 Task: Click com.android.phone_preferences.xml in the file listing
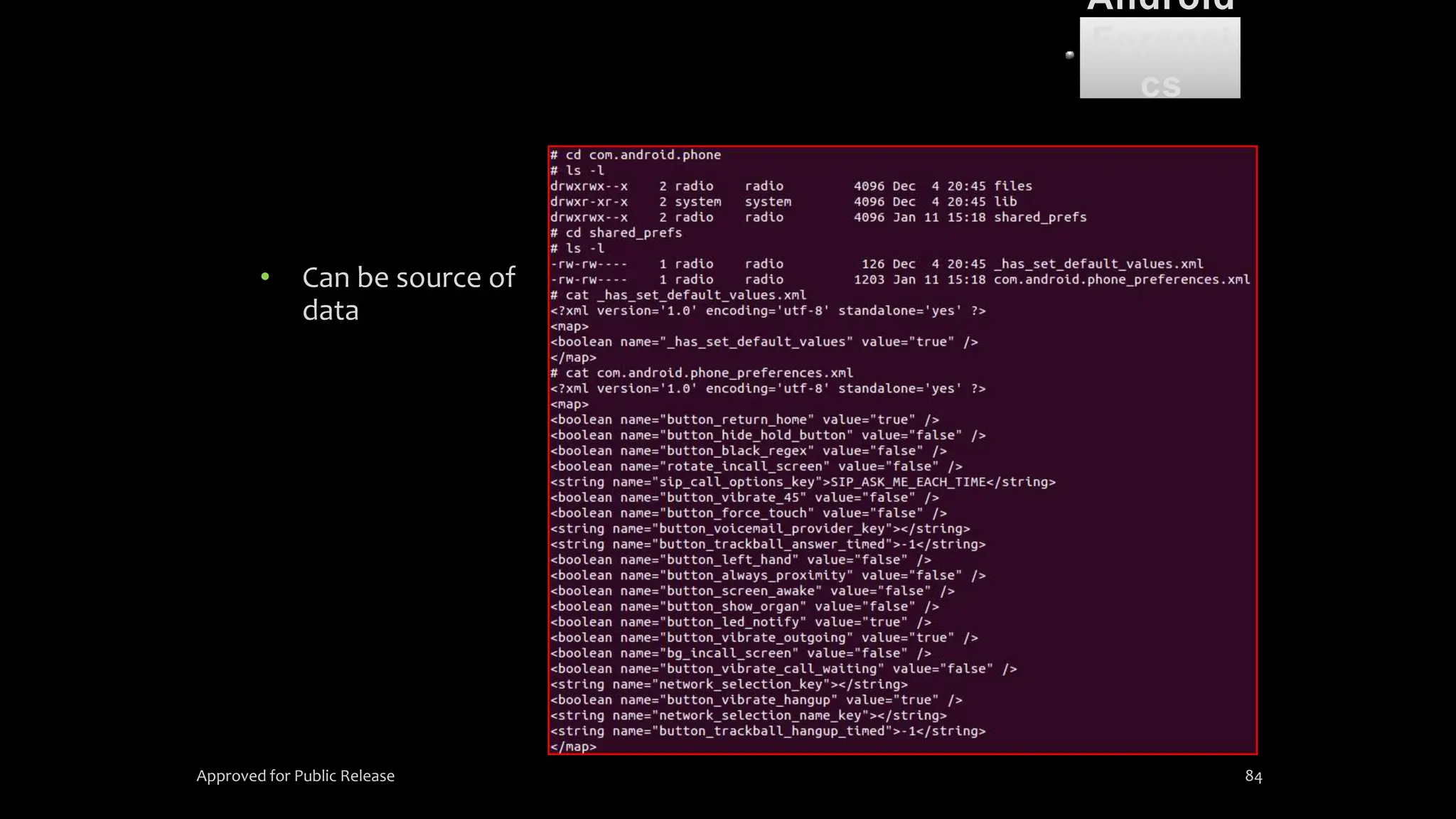pos(1121,279)
